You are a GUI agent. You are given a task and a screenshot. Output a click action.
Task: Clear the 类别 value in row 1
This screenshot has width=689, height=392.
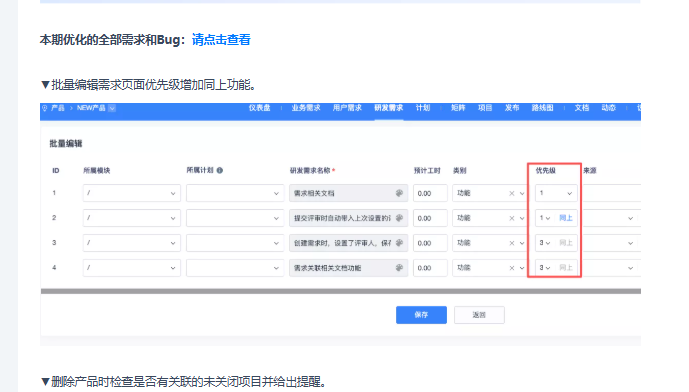pyautogui.click(x=511, y=193)
